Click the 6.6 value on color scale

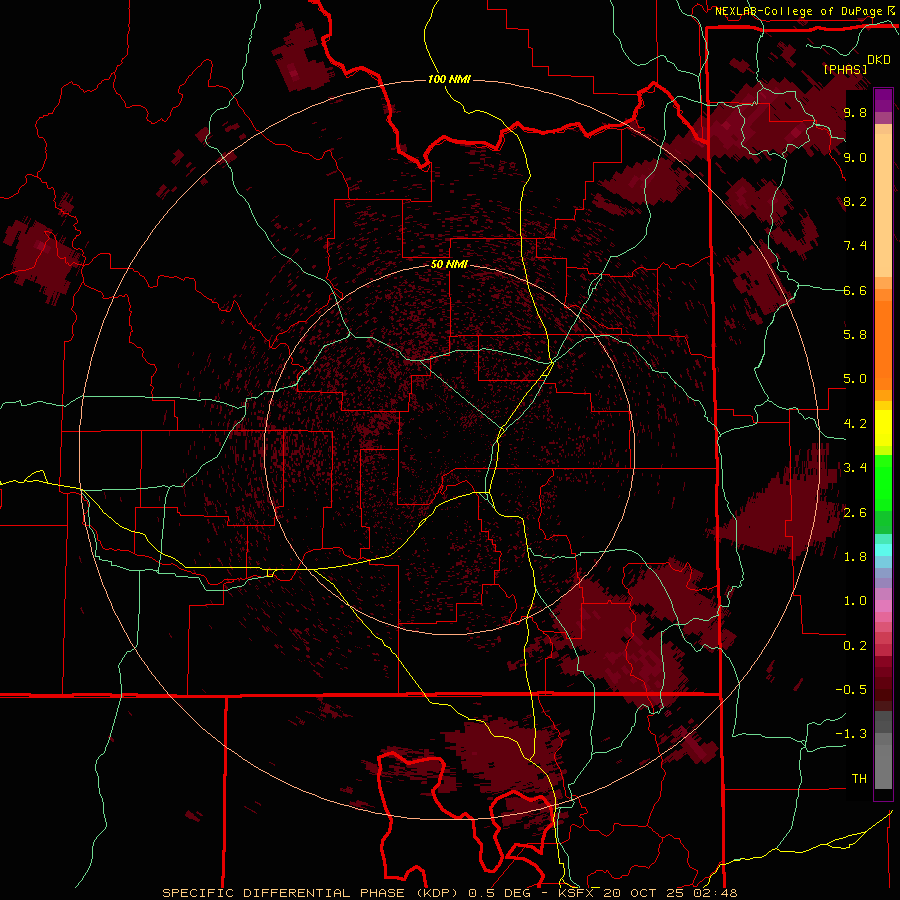click(x=855, y=290)
